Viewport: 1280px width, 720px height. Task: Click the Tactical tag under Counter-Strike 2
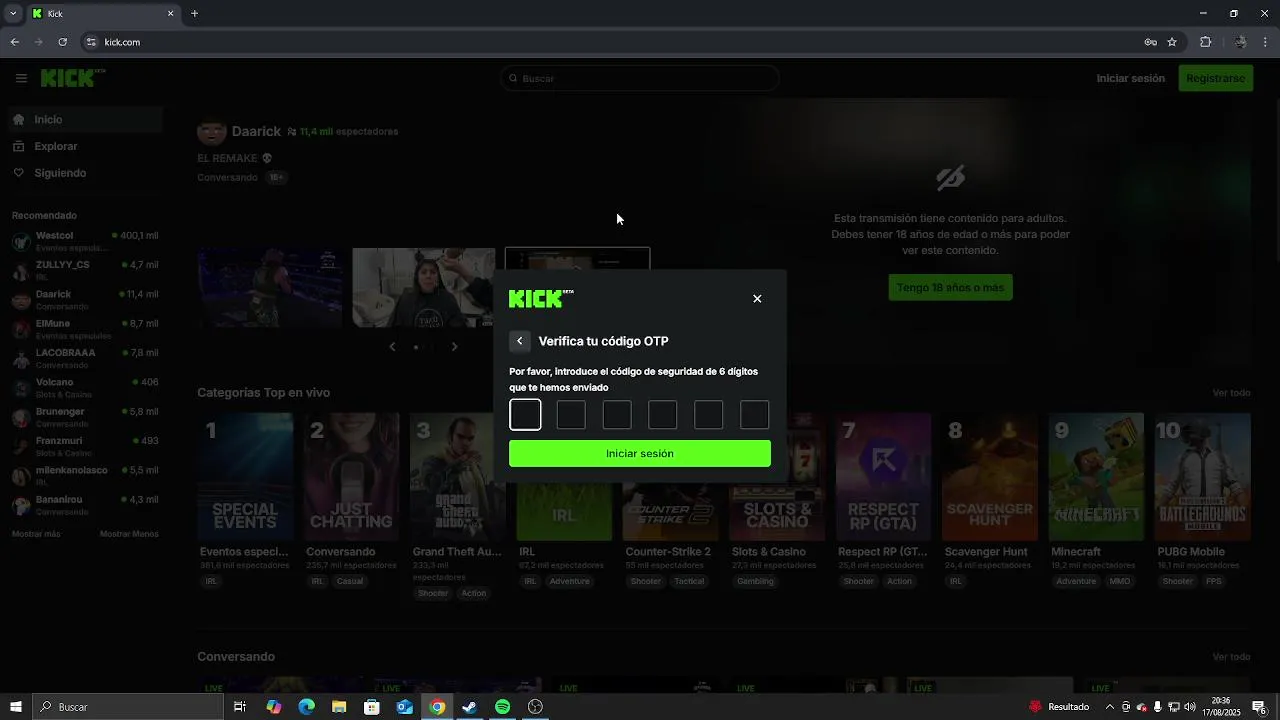tap(689, 581)
